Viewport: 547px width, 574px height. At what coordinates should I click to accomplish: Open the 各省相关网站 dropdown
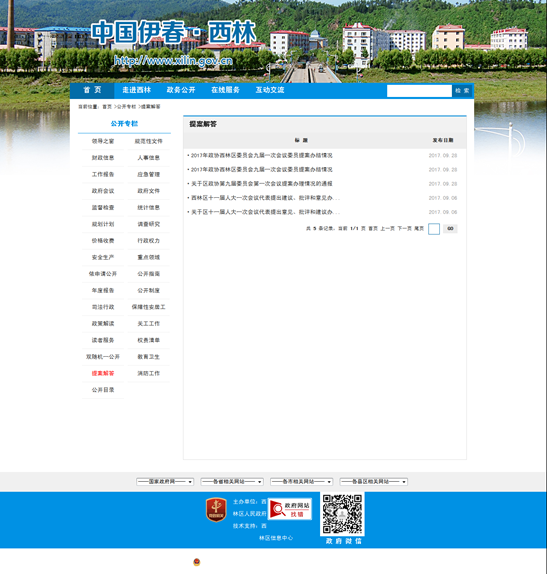coord(232,482)
